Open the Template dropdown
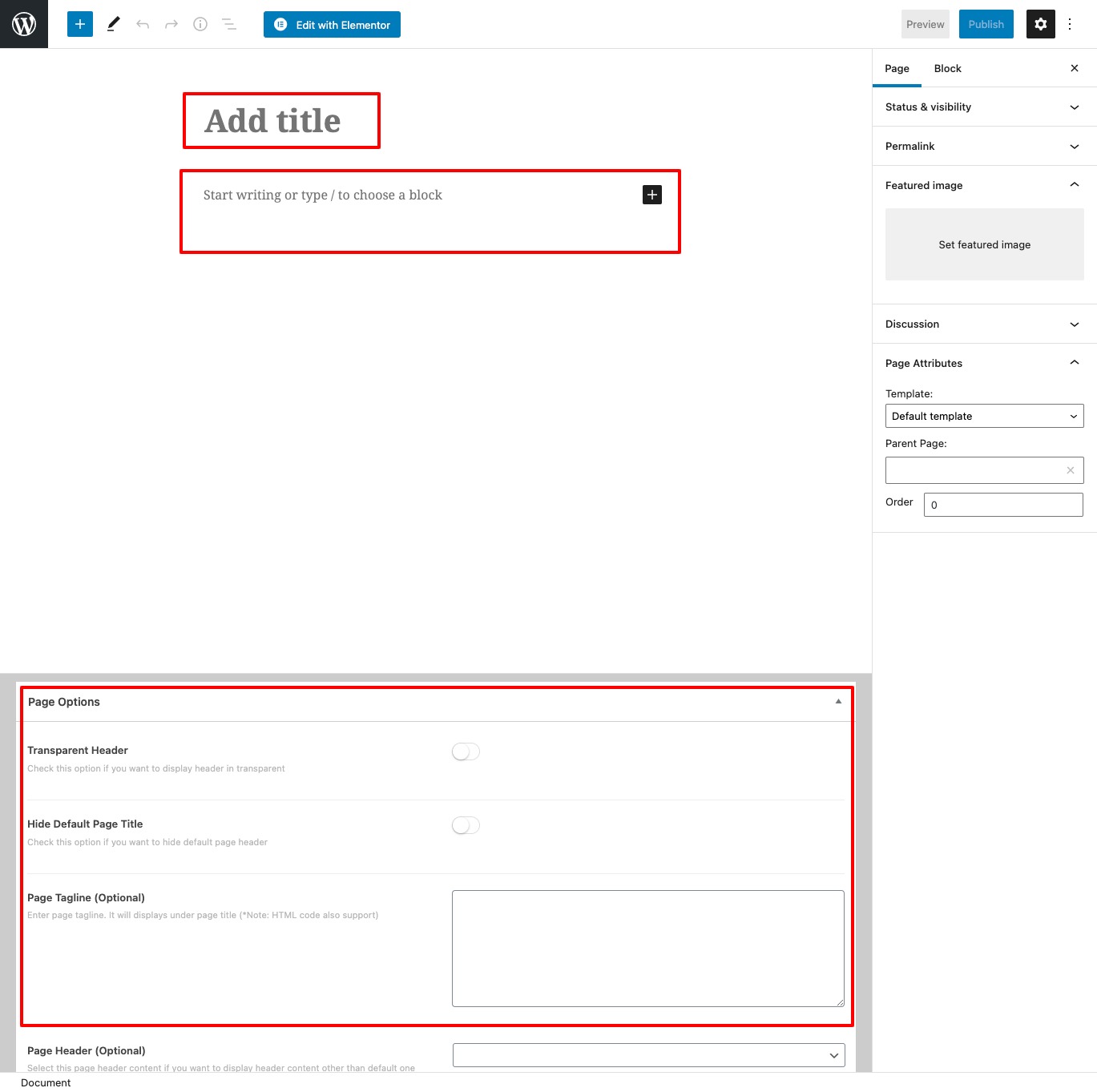The image size is (1097, 1092). [x=984, y=416]
